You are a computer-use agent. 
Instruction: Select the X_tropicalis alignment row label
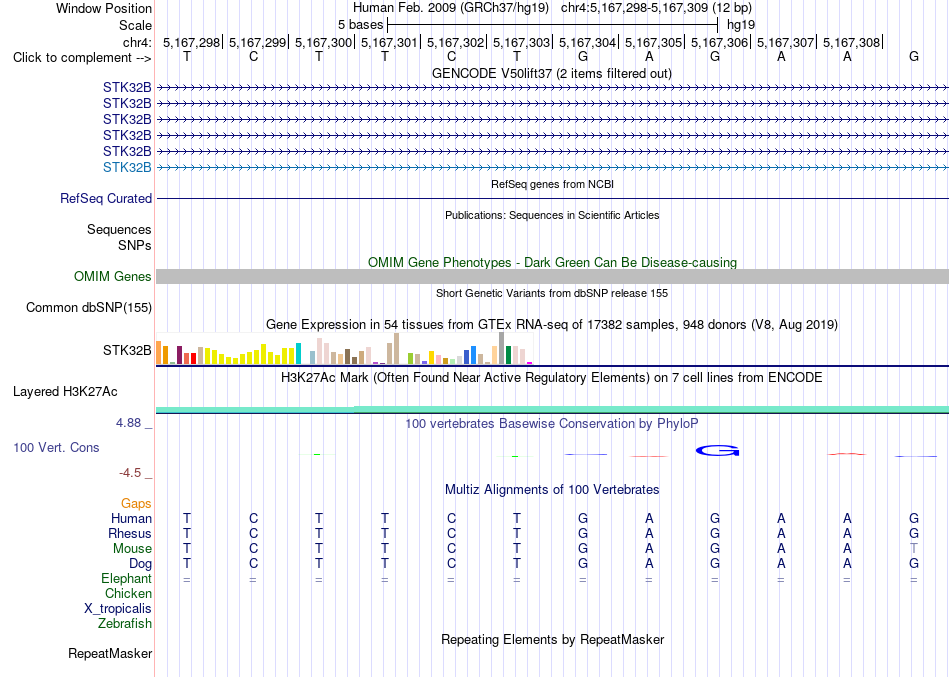118,609
